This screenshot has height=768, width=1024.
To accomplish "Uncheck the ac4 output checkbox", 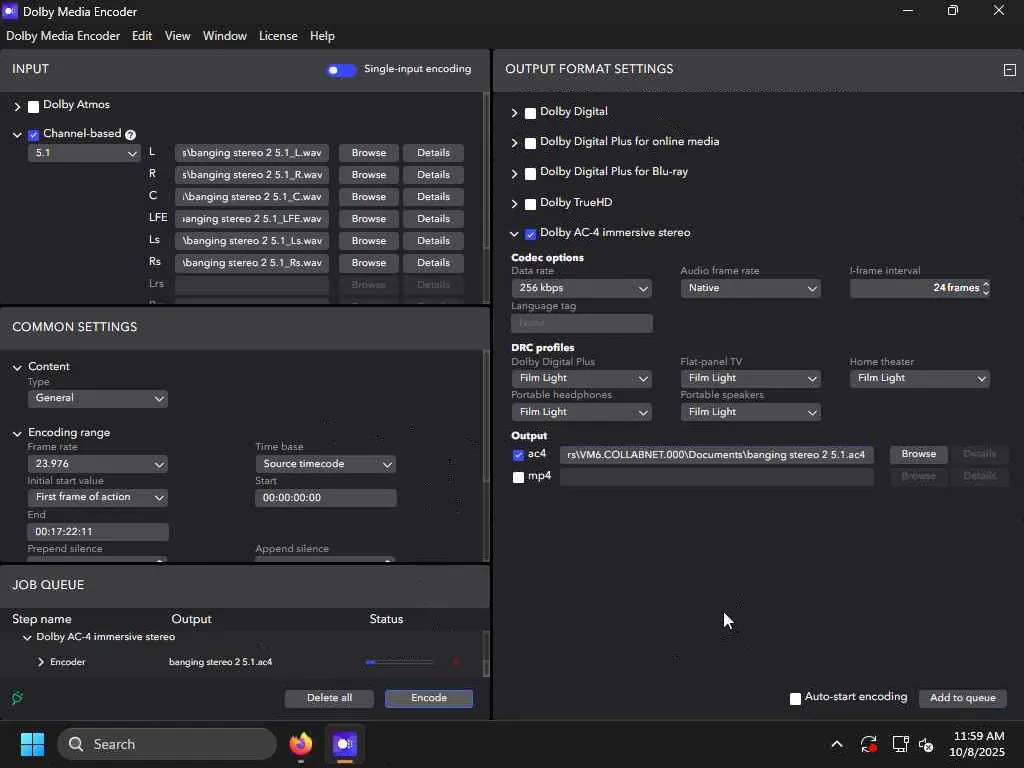I will click(x=519, y=455).
